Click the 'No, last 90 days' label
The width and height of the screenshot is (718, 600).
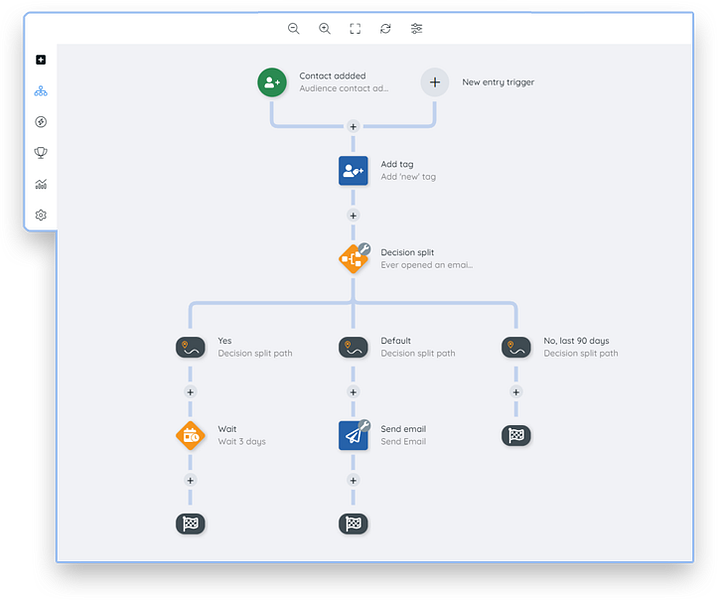coord(576,341)
